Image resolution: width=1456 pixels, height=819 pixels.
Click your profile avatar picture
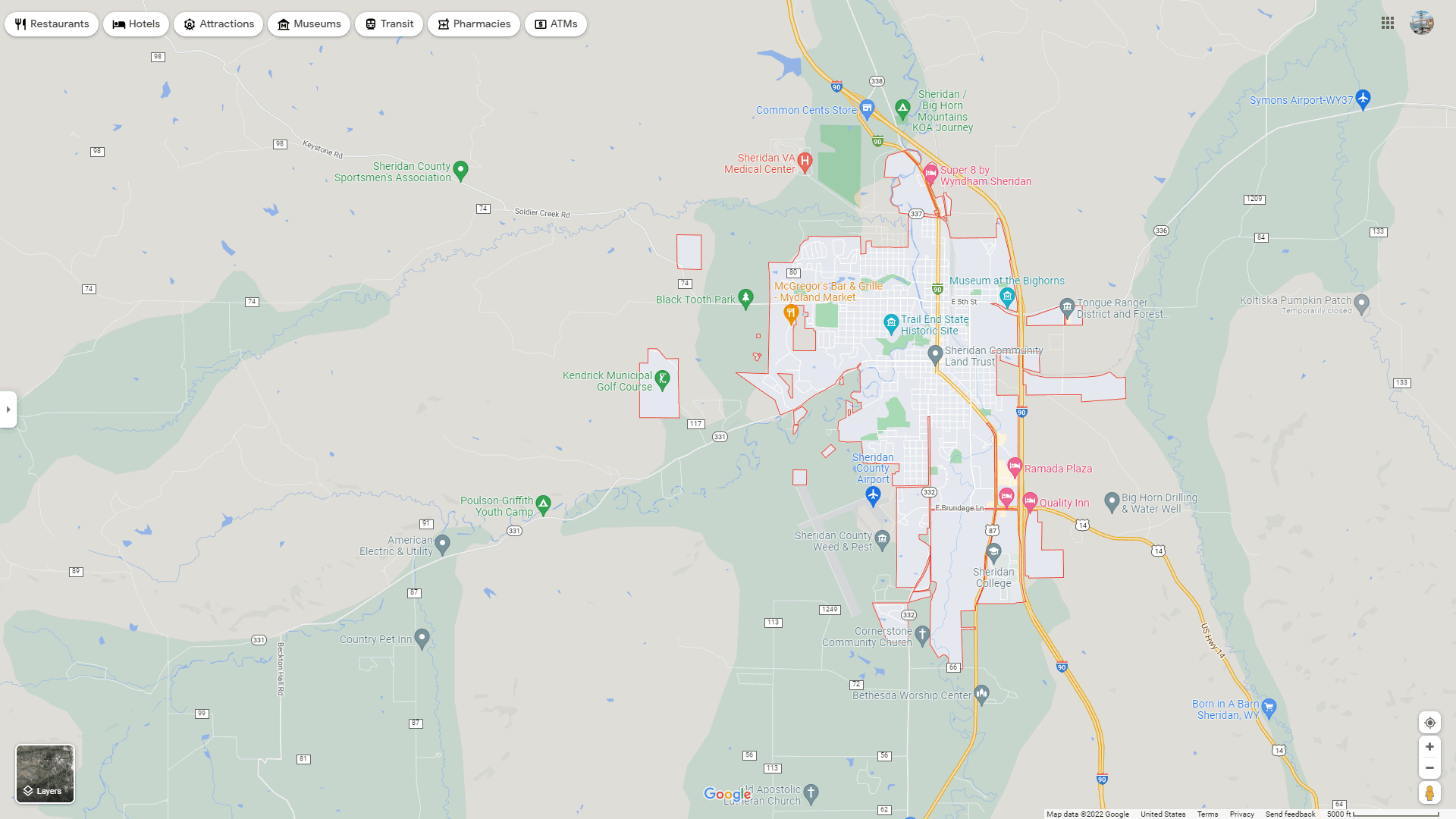[x=1423, y=23]
